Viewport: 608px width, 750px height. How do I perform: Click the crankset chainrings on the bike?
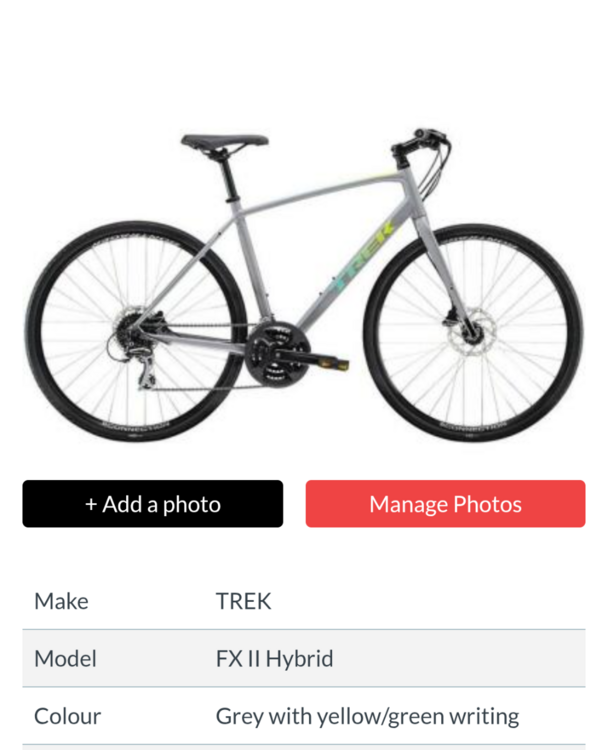tap(274, 352)
